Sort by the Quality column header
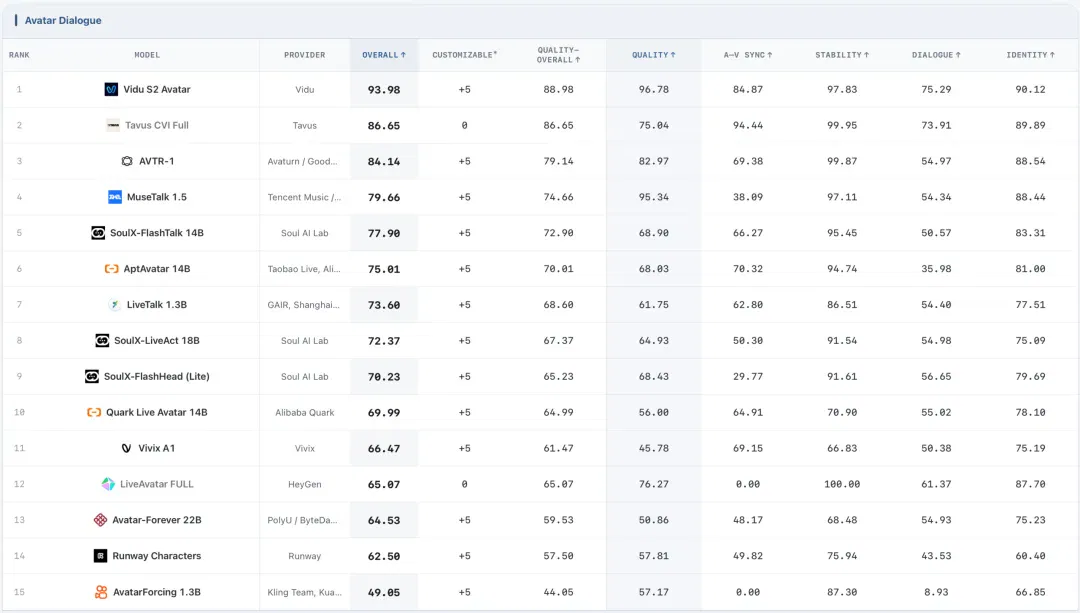The width and height of the screenshot is (1080, 613). 654,55
